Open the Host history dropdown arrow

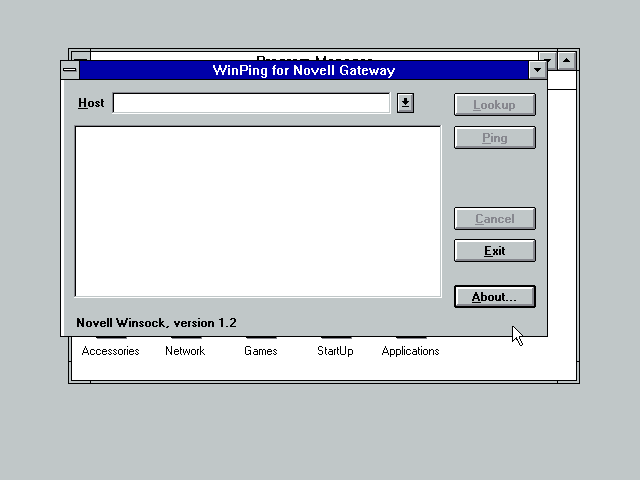point(405,103)
